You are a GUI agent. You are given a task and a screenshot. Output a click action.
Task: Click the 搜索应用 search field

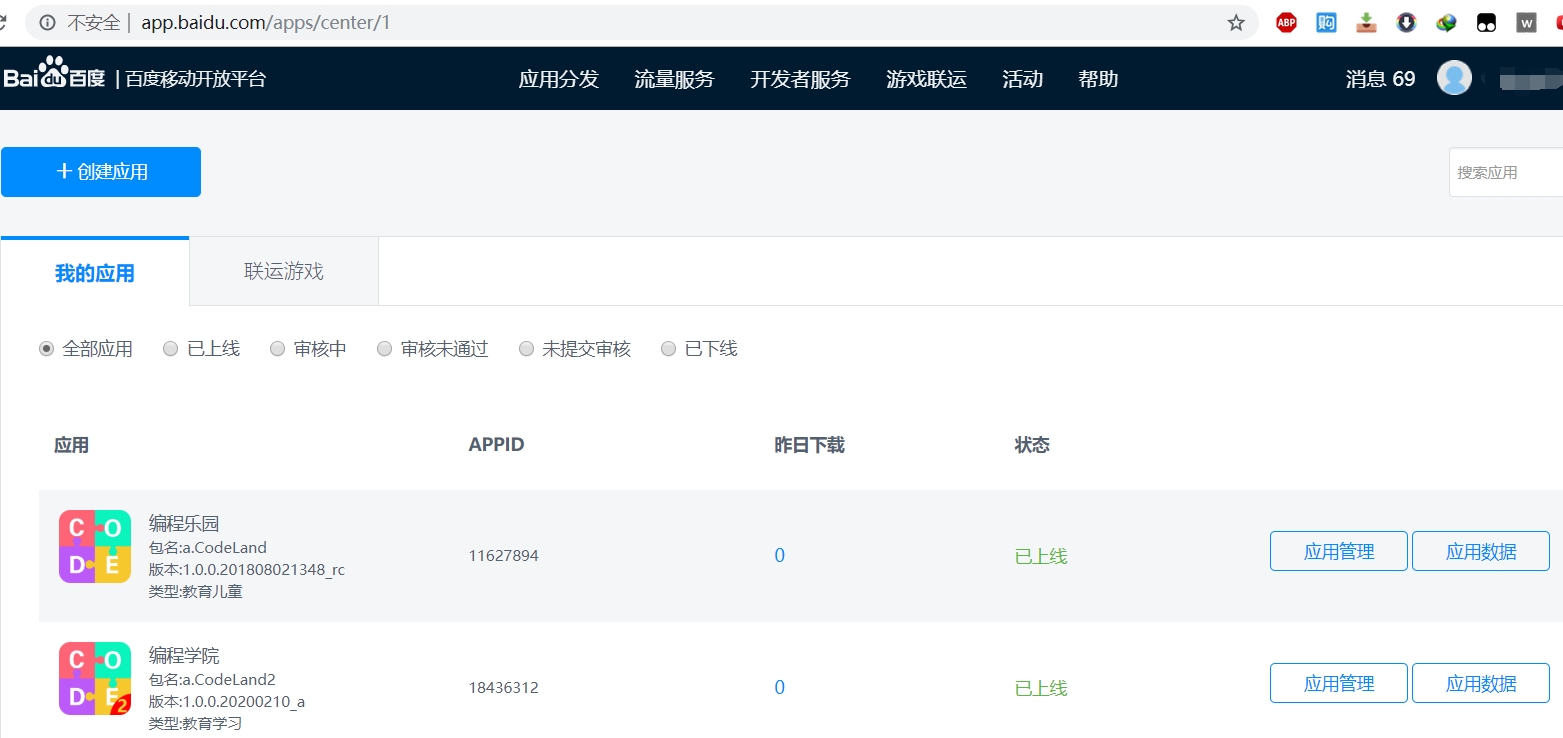click(x=1506, y=172)
